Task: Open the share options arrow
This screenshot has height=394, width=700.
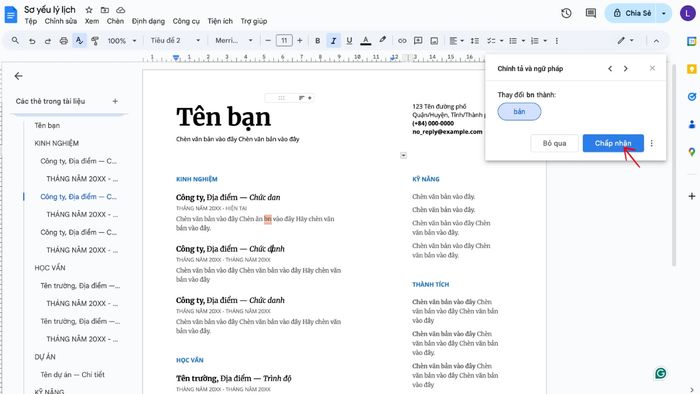Action: [664, 13]
